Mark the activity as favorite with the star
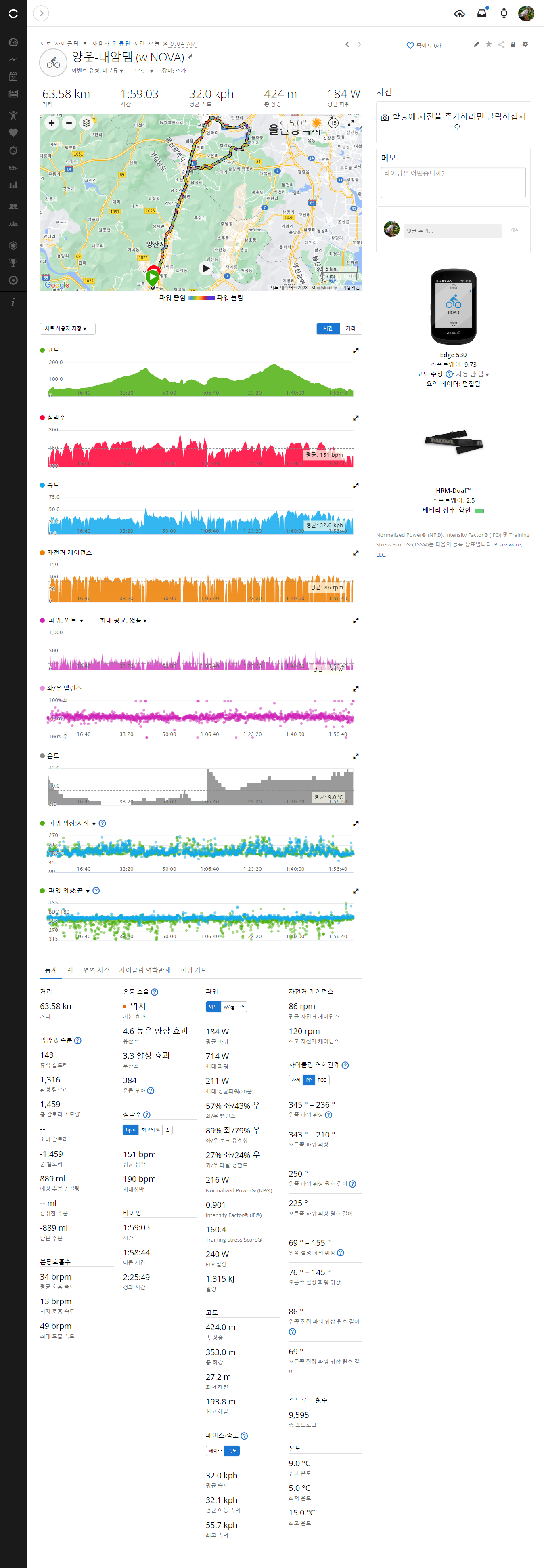The width and height of the screenshot is (544, 1568). point(489,44)
